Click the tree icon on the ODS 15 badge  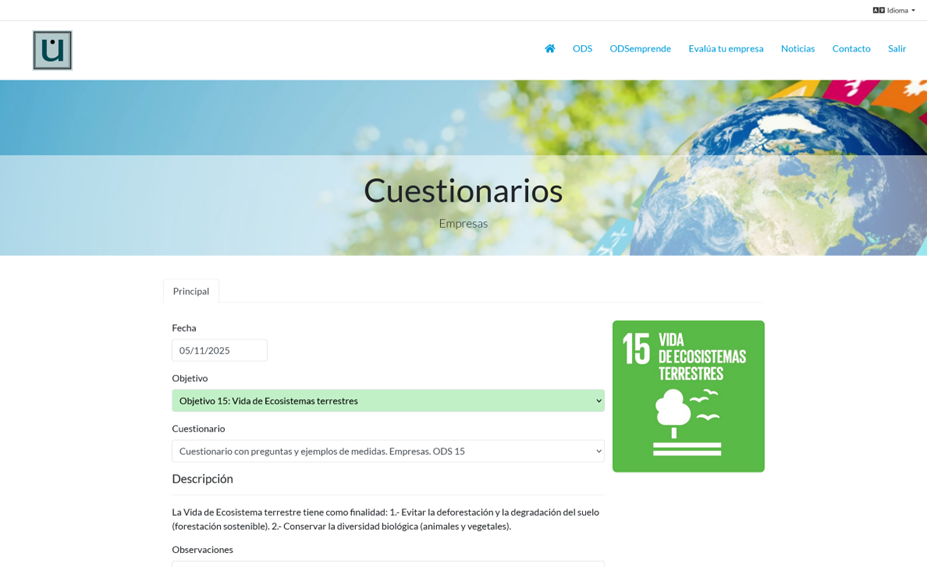coord(671,412)
